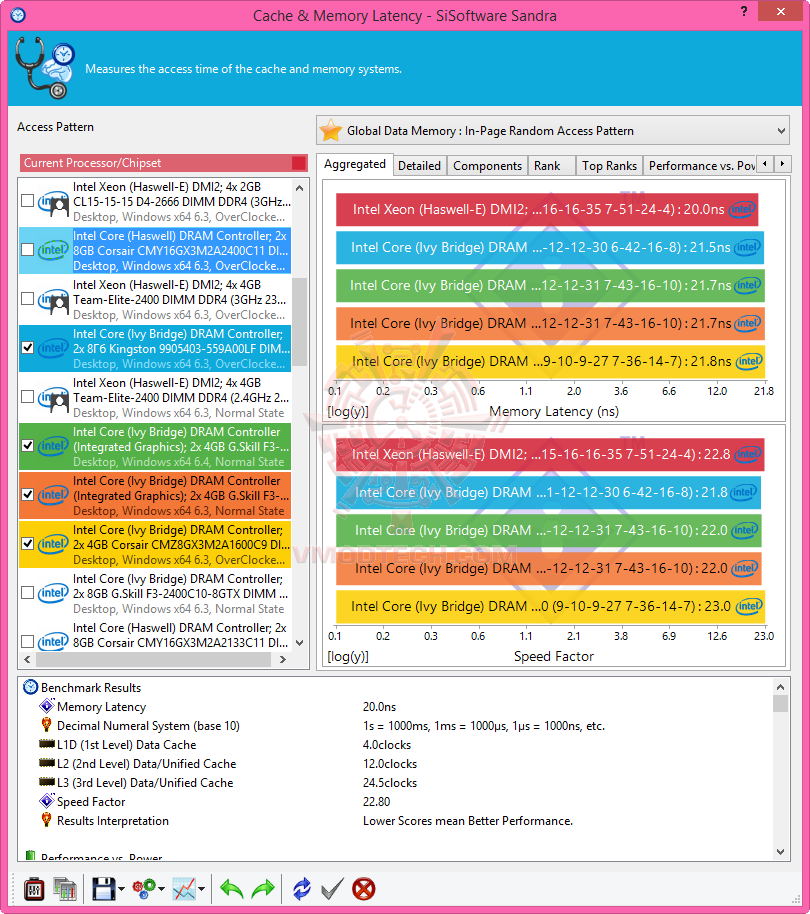Click the Sandra app icon in the title bar
The width and height of the screenshot is (810, 914).
(x=18, y=15)
